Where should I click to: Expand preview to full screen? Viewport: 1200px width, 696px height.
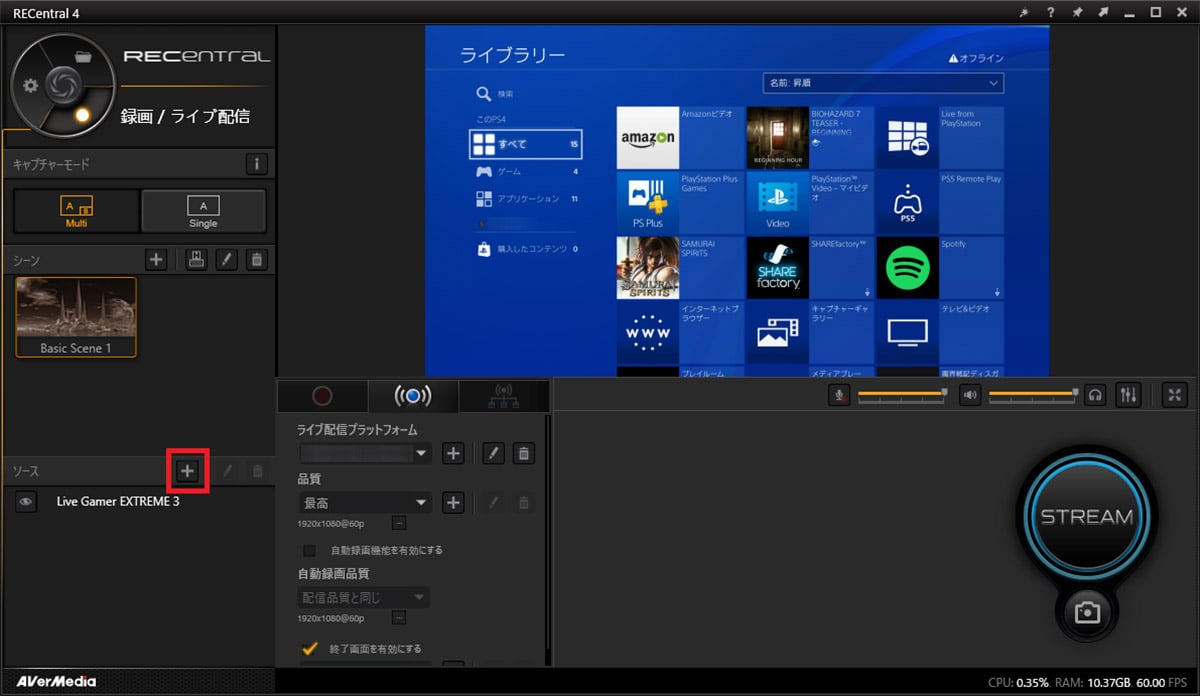coord(1175,395)
